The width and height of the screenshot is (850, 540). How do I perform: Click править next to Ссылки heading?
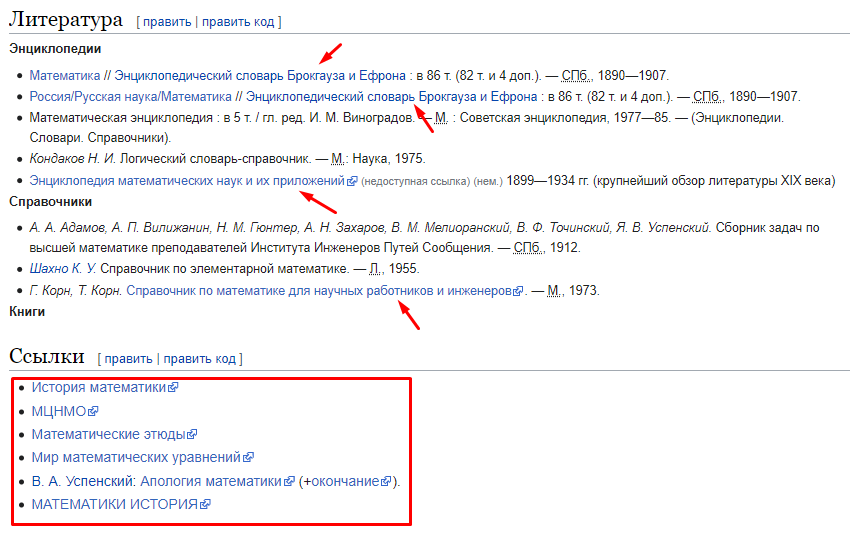(128, 358)
